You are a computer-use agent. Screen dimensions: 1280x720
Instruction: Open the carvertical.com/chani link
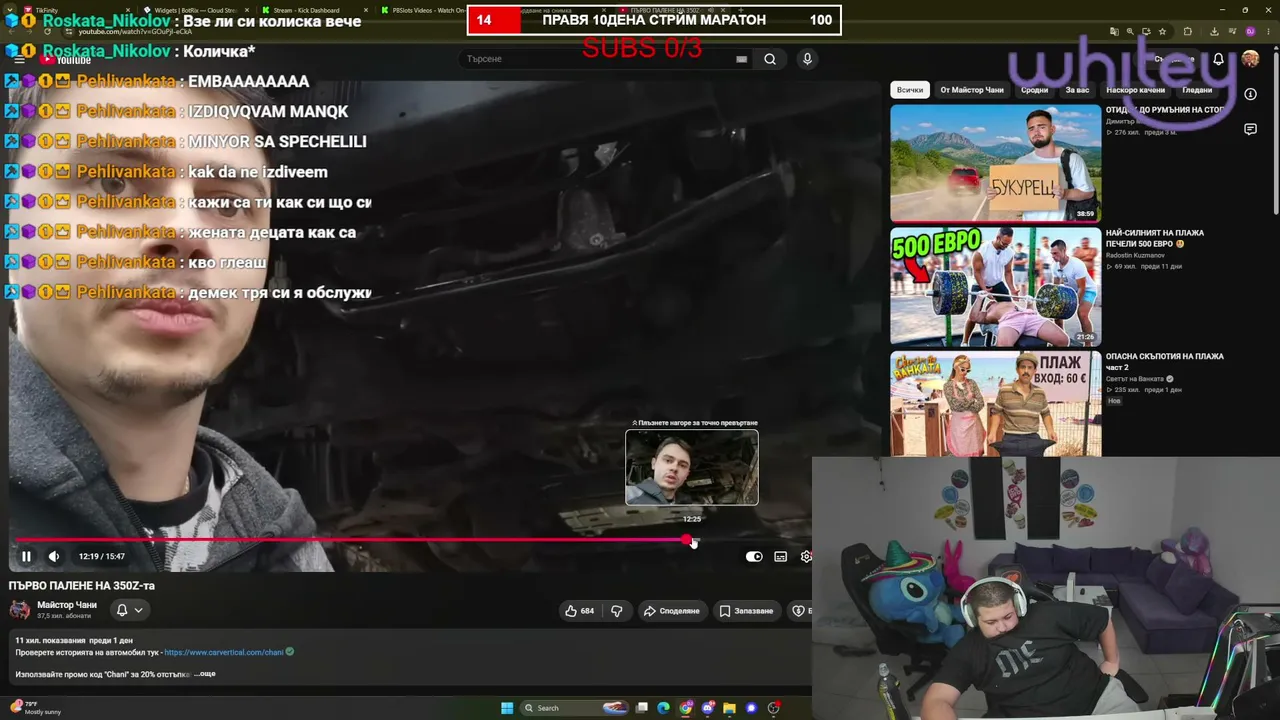tap(224, 652)
